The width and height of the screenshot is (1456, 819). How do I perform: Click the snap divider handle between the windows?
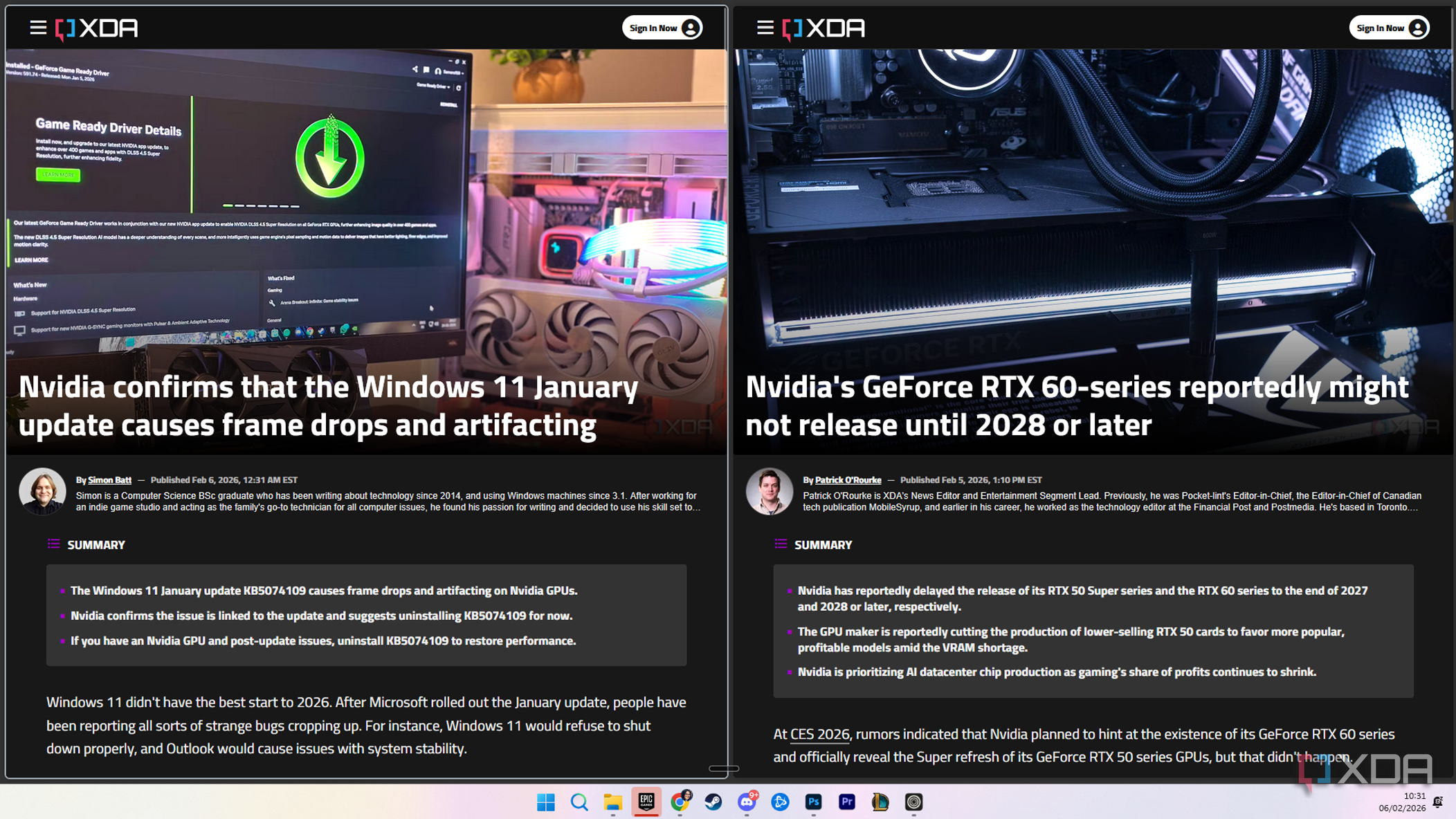pyautogui.click(x=724, y=769)
